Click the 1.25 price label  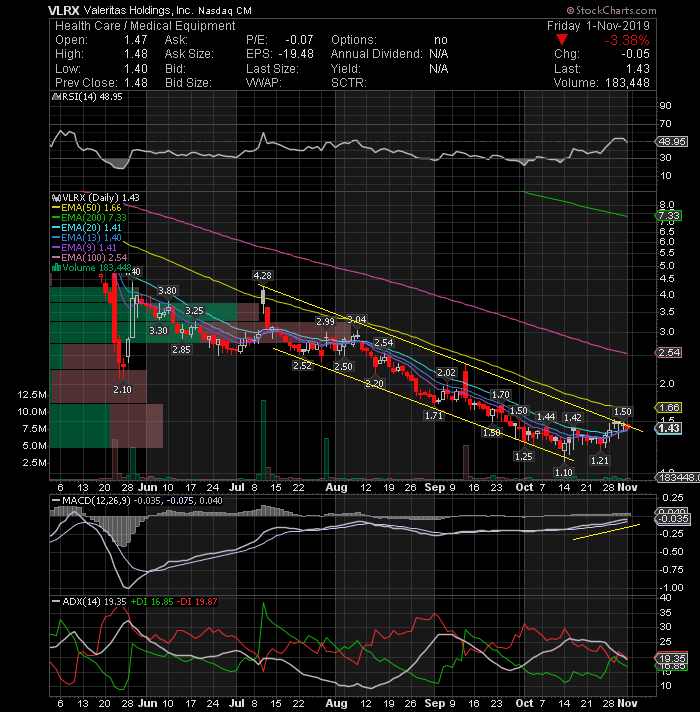coord(523,457)
